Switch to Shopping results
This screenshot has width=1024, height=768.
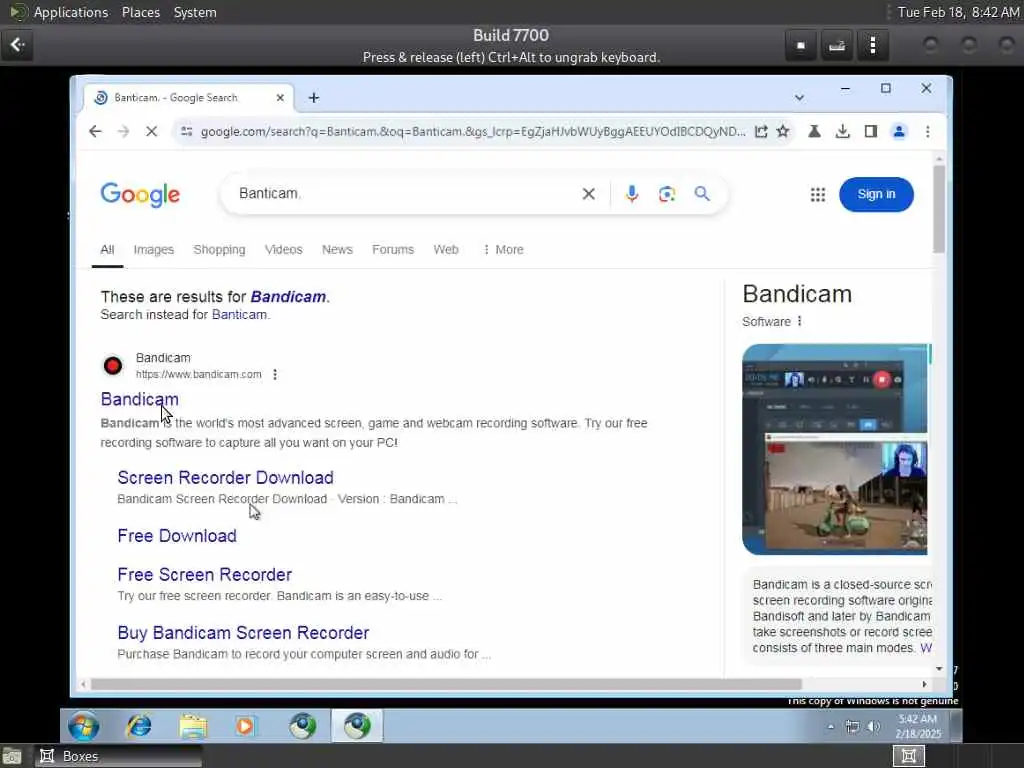[x=219, y=249]
